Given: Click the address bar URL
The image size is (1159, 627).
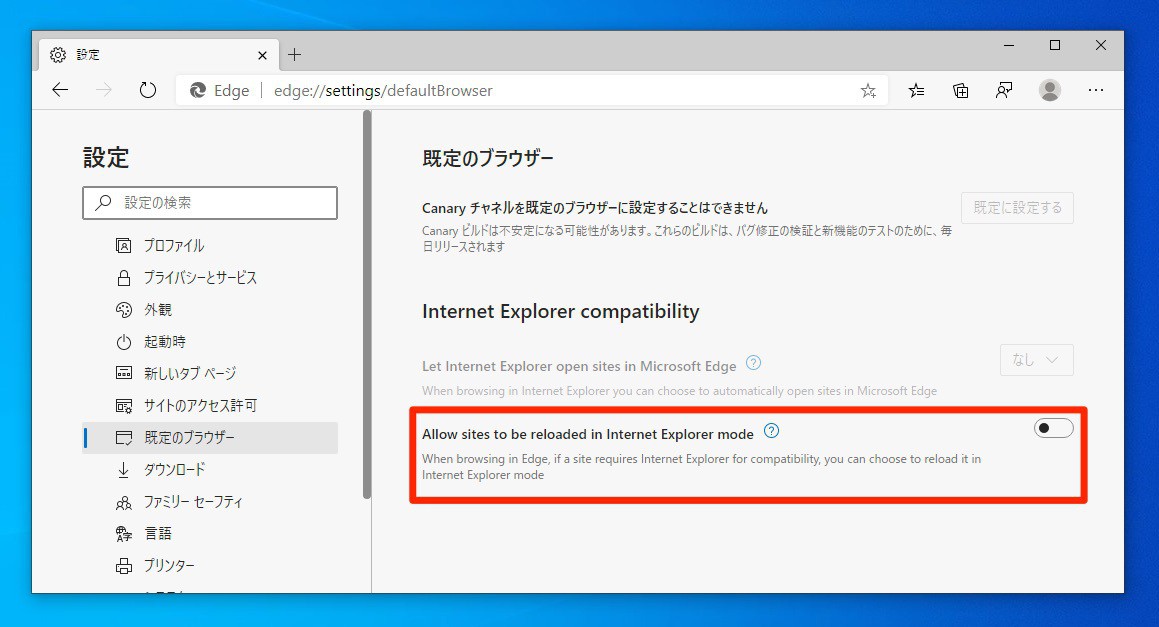Looking at the screenshot, I should tap(383, 90).
